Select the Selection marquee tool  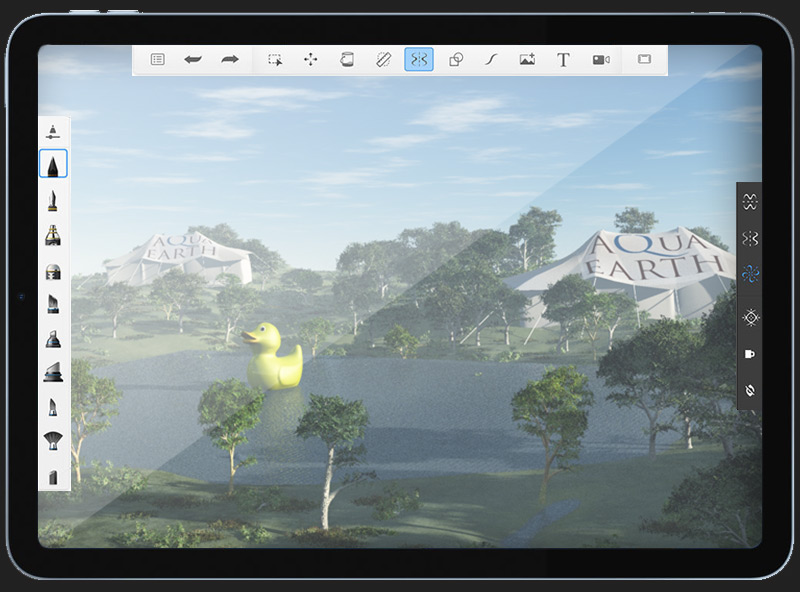pos(275,60)
